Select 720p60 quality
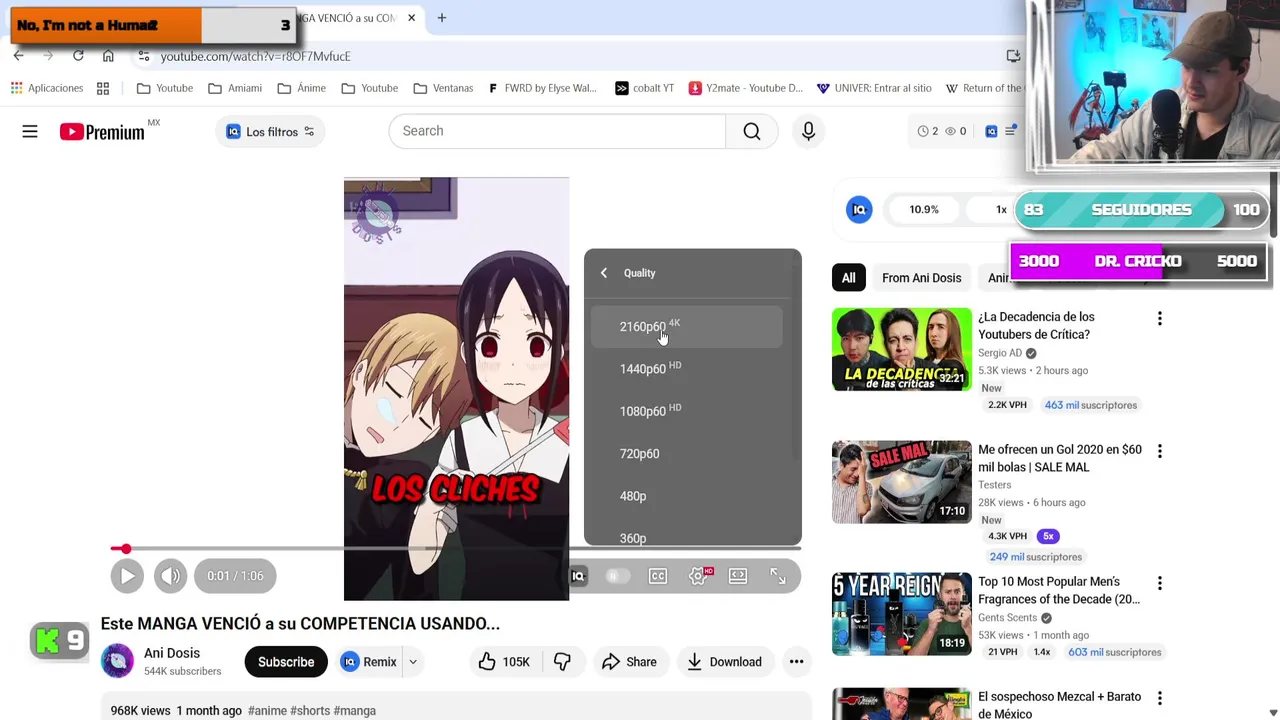 (687, 454)
